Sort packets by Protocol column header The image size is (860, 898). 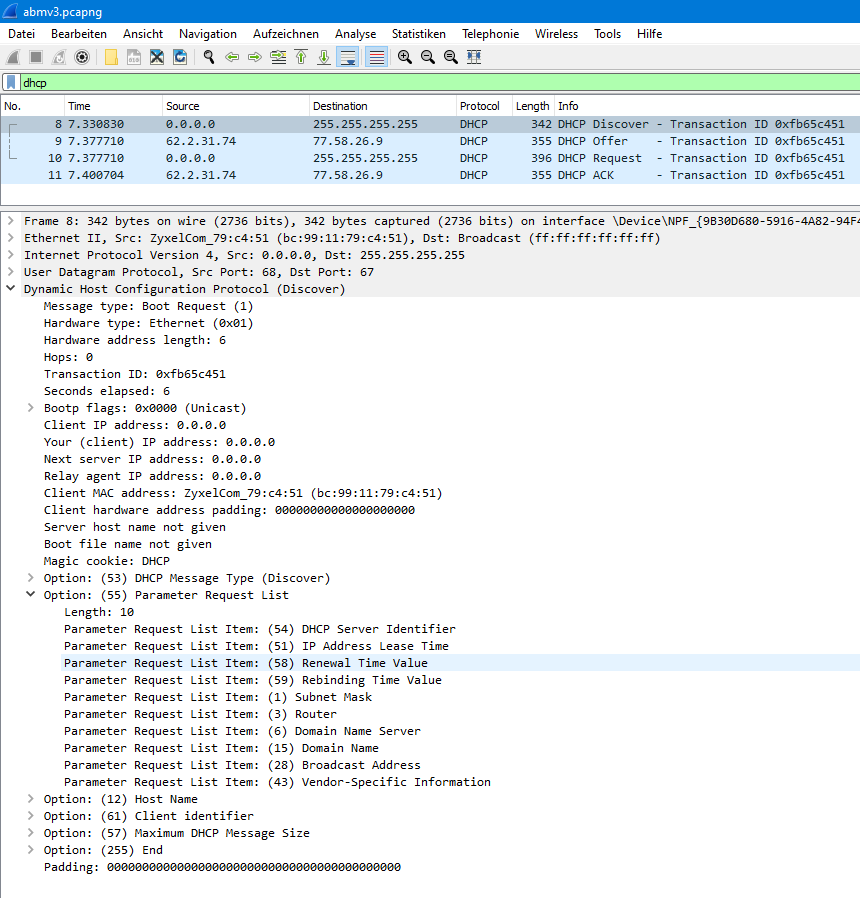(479, 106)
